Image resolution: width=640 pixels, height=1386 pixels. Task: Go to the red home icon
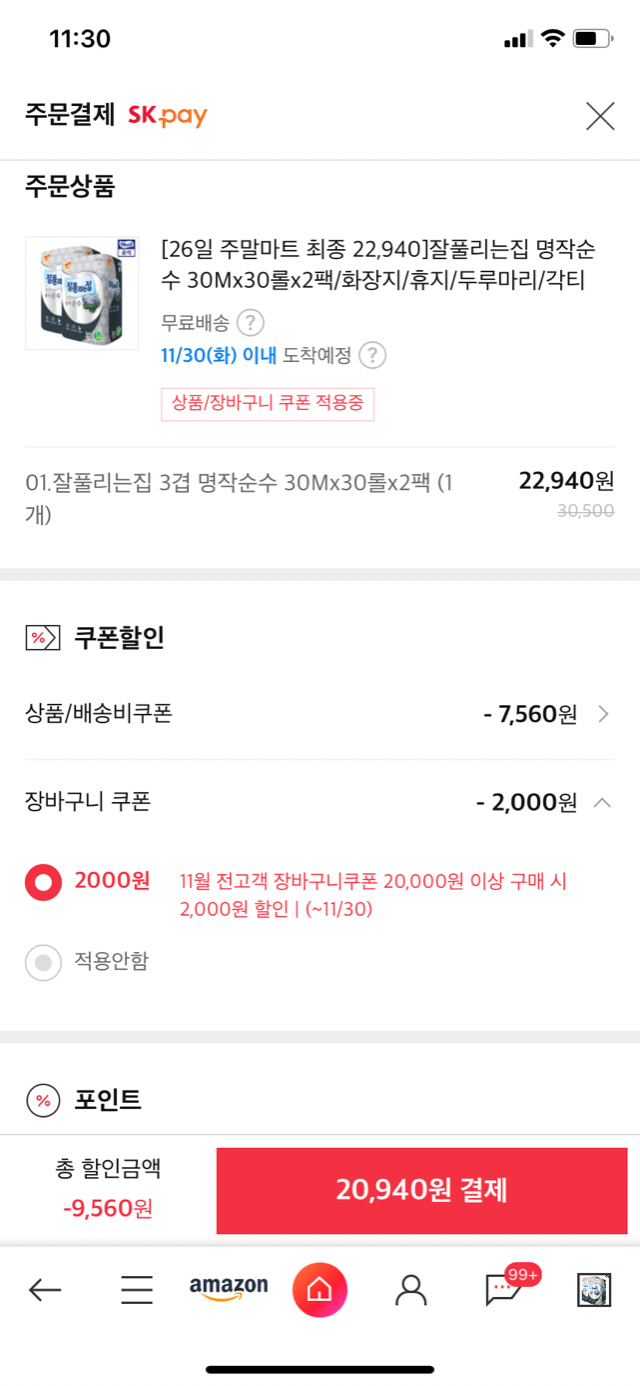(319, 1290)
